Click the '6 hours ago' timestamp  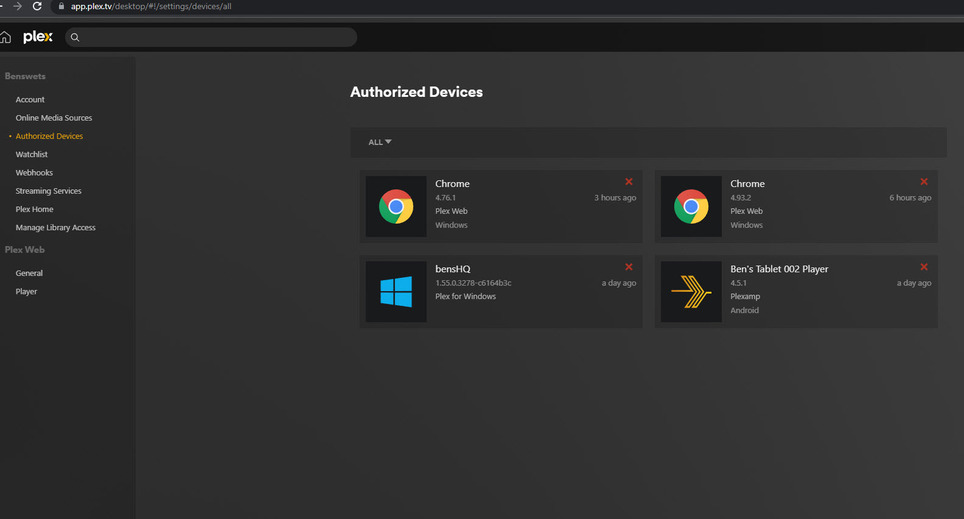click(910, 198)
